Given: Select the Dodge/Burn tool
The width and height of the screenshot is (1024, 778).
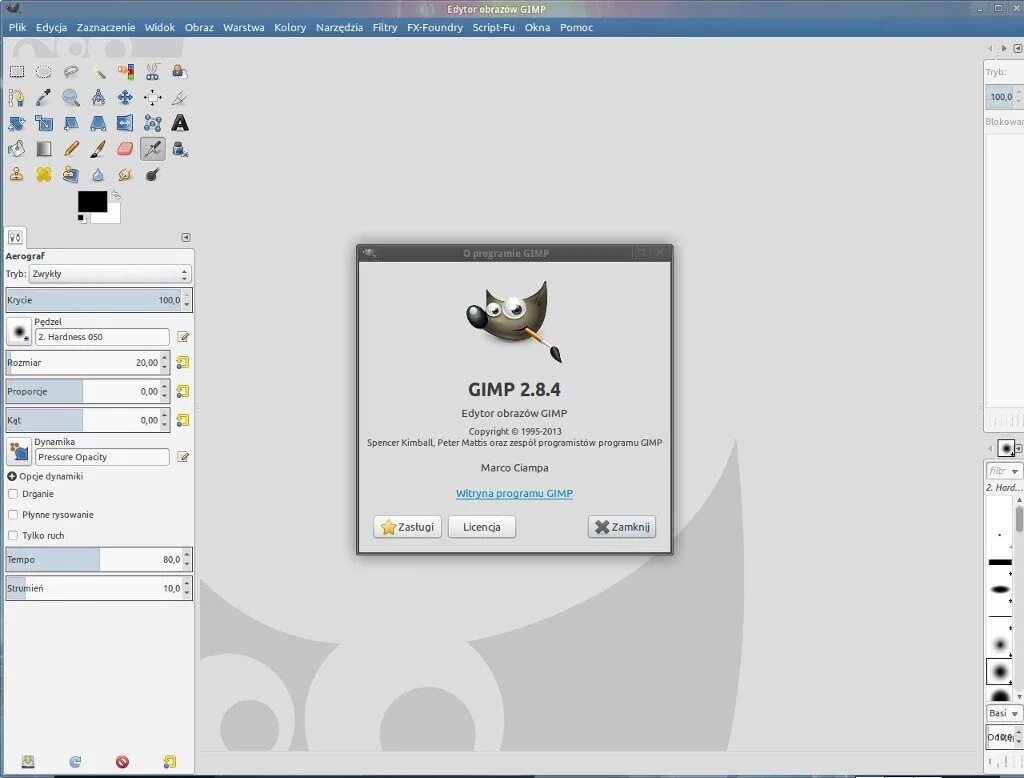Looking at the screenshot, I should 153,174.
